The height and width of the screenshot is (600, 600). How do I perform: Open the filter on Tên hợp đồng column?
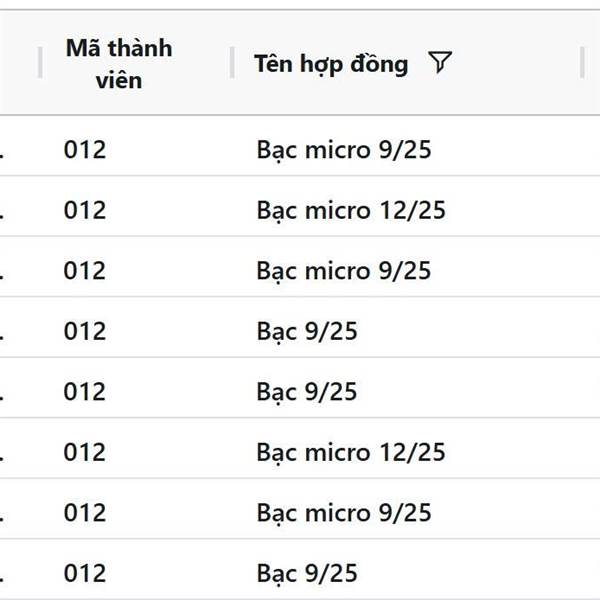pos(440,62)
